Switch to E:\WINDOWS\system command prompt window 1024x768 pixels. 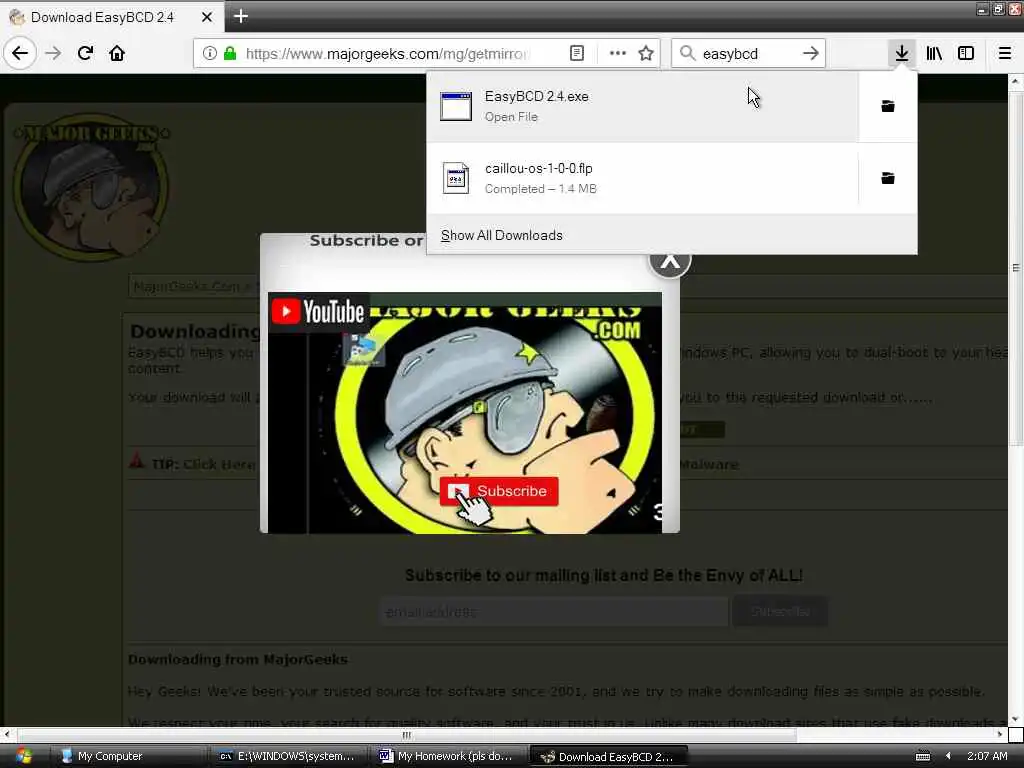[x=287, y=756]
